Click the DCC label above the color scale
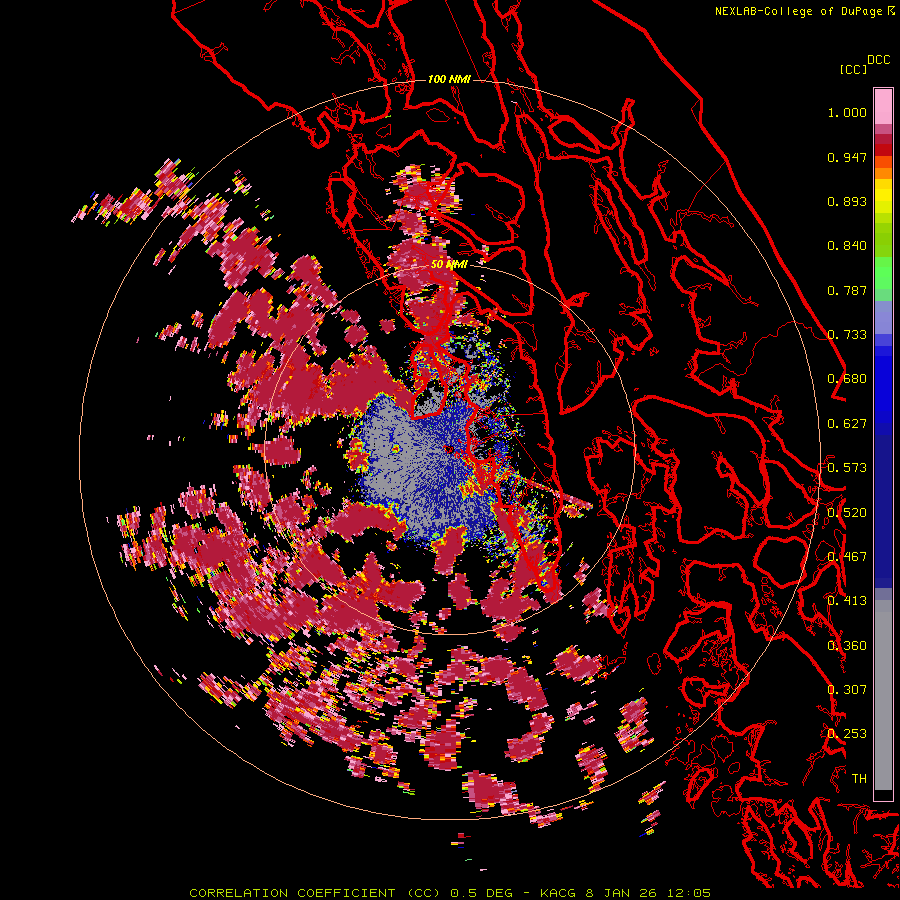The width and height of the screenshot is (900, 900). point(879,60)
